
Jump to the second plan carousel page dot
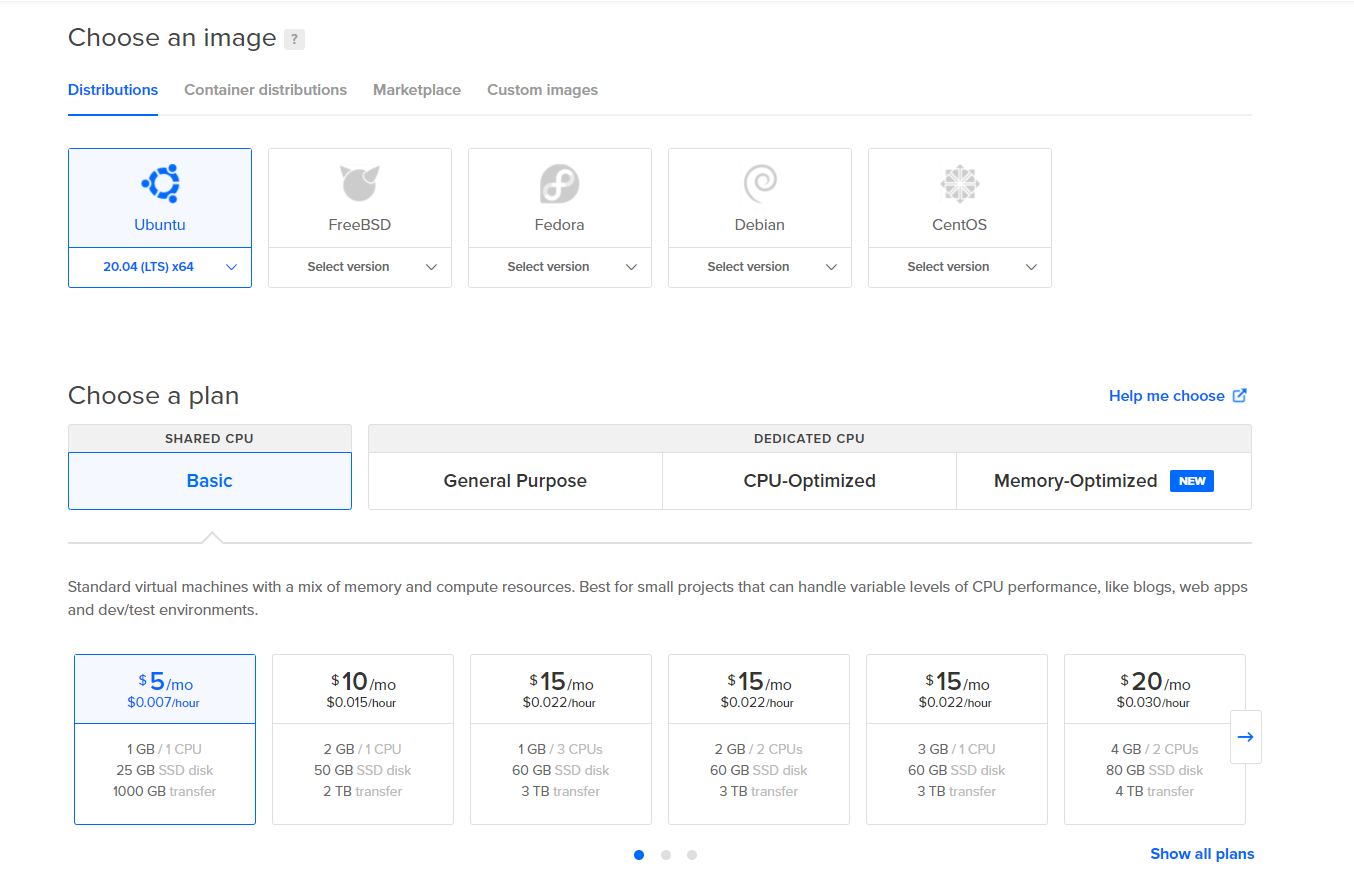click(x=666, y=855)
